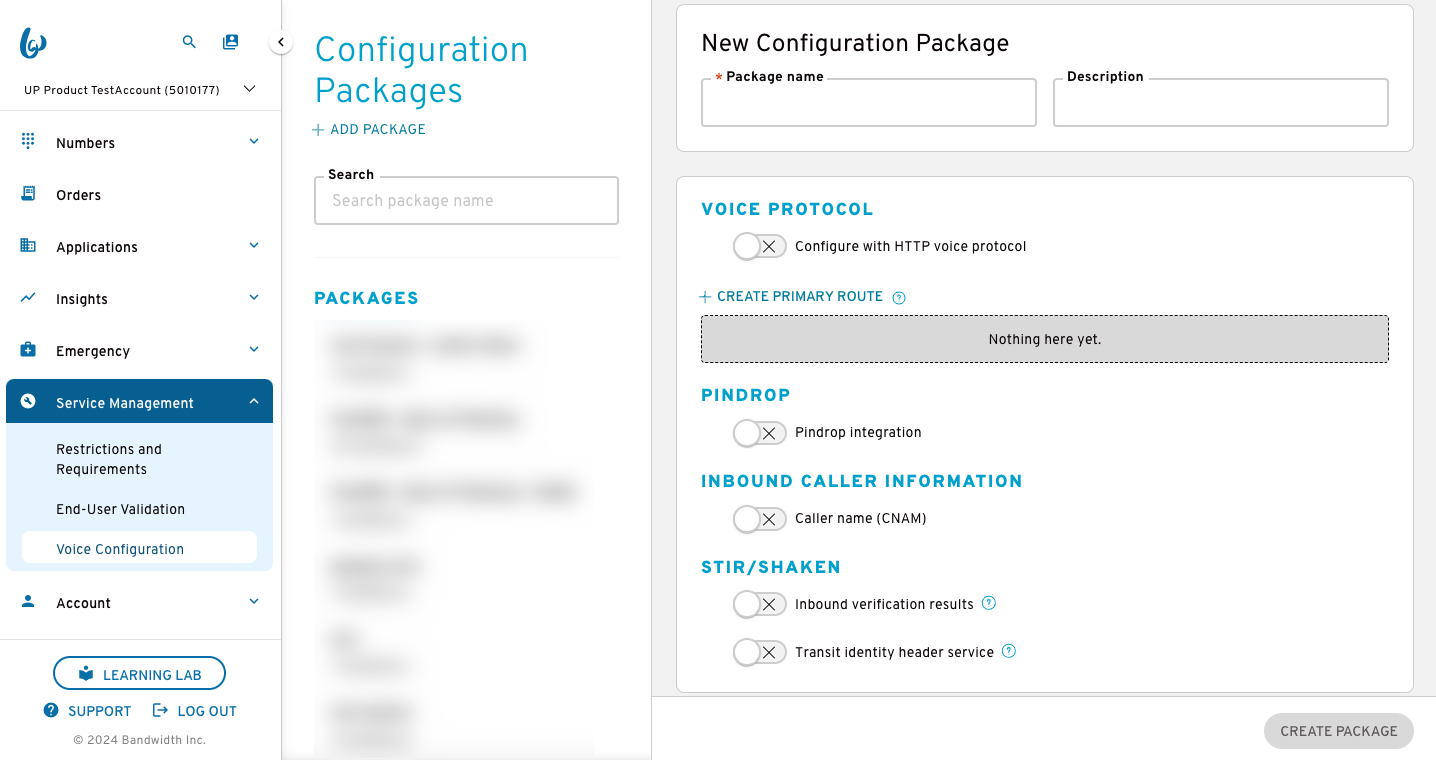Click the Orders sidebar icon
The width and height of the screenshot is (1436, 760).
tap(28, 194)
